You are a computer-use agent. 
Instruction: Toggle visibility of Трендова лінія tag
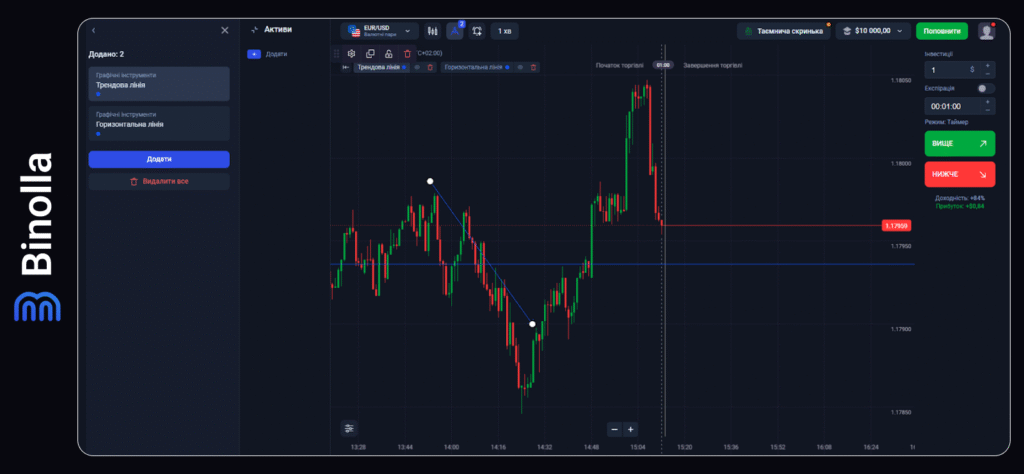(x=417, y=67)
